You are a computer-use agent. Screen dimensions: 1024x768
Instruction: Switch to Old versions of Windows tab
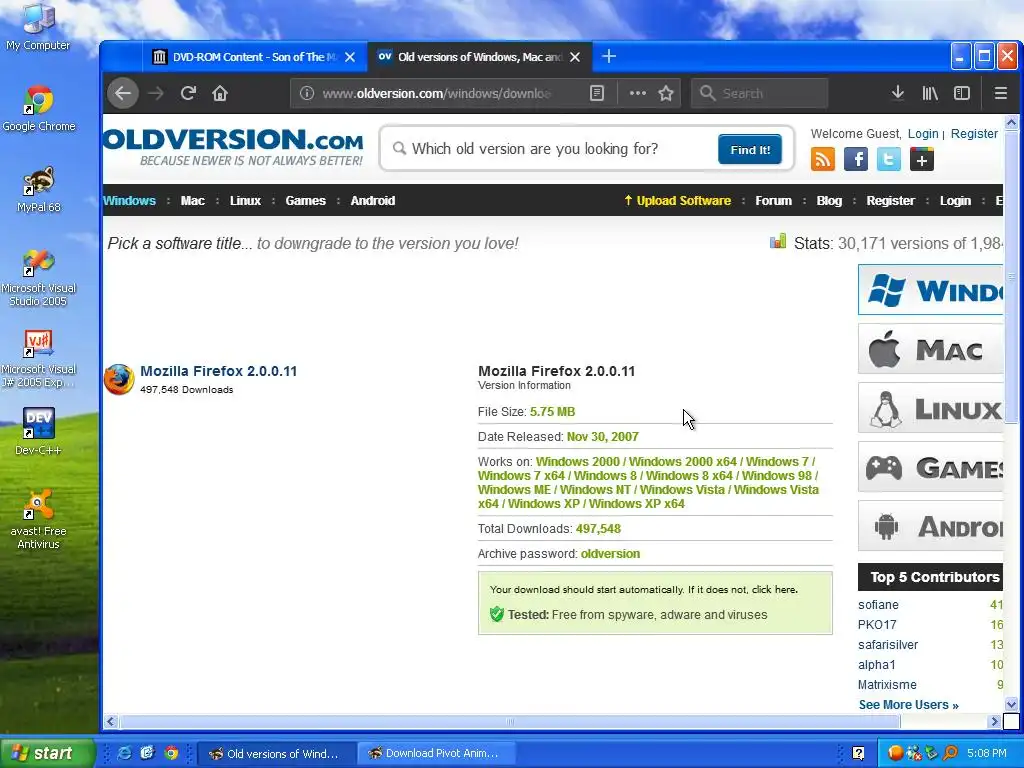coord(480,57)
